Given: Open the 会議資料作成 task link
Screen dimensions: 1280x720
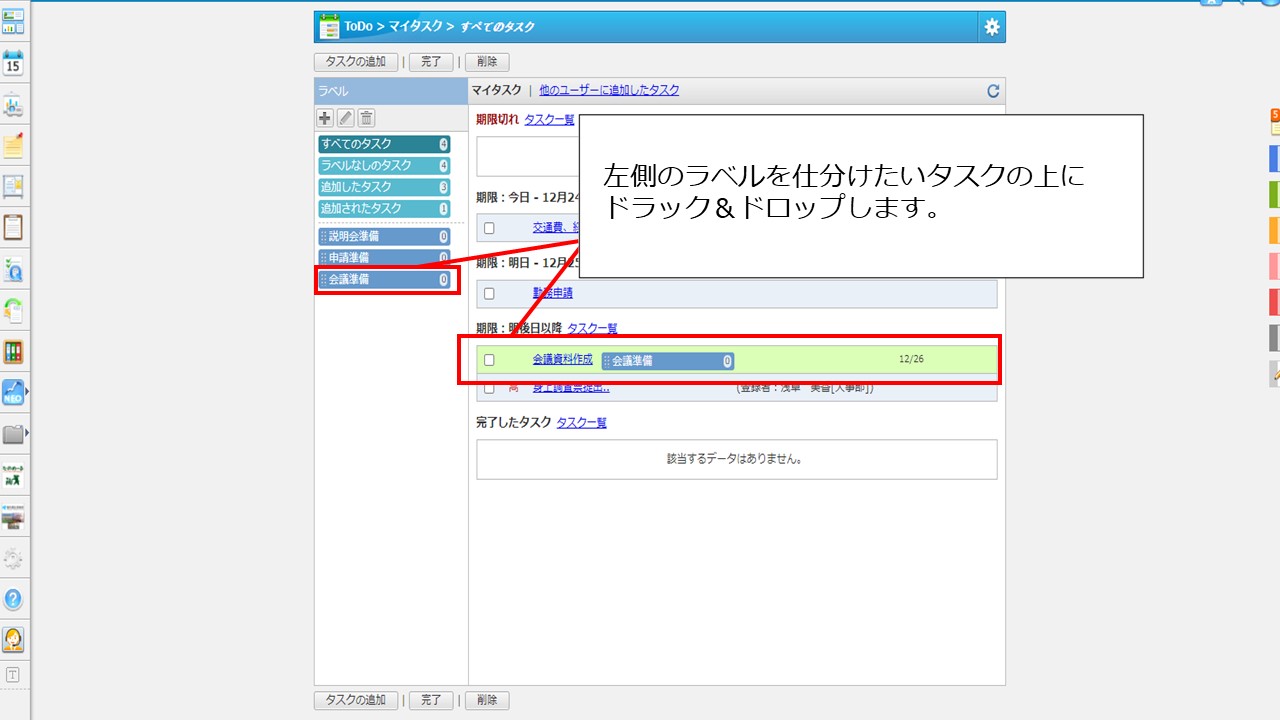Looking at the screenshot, I should (562, 359).
